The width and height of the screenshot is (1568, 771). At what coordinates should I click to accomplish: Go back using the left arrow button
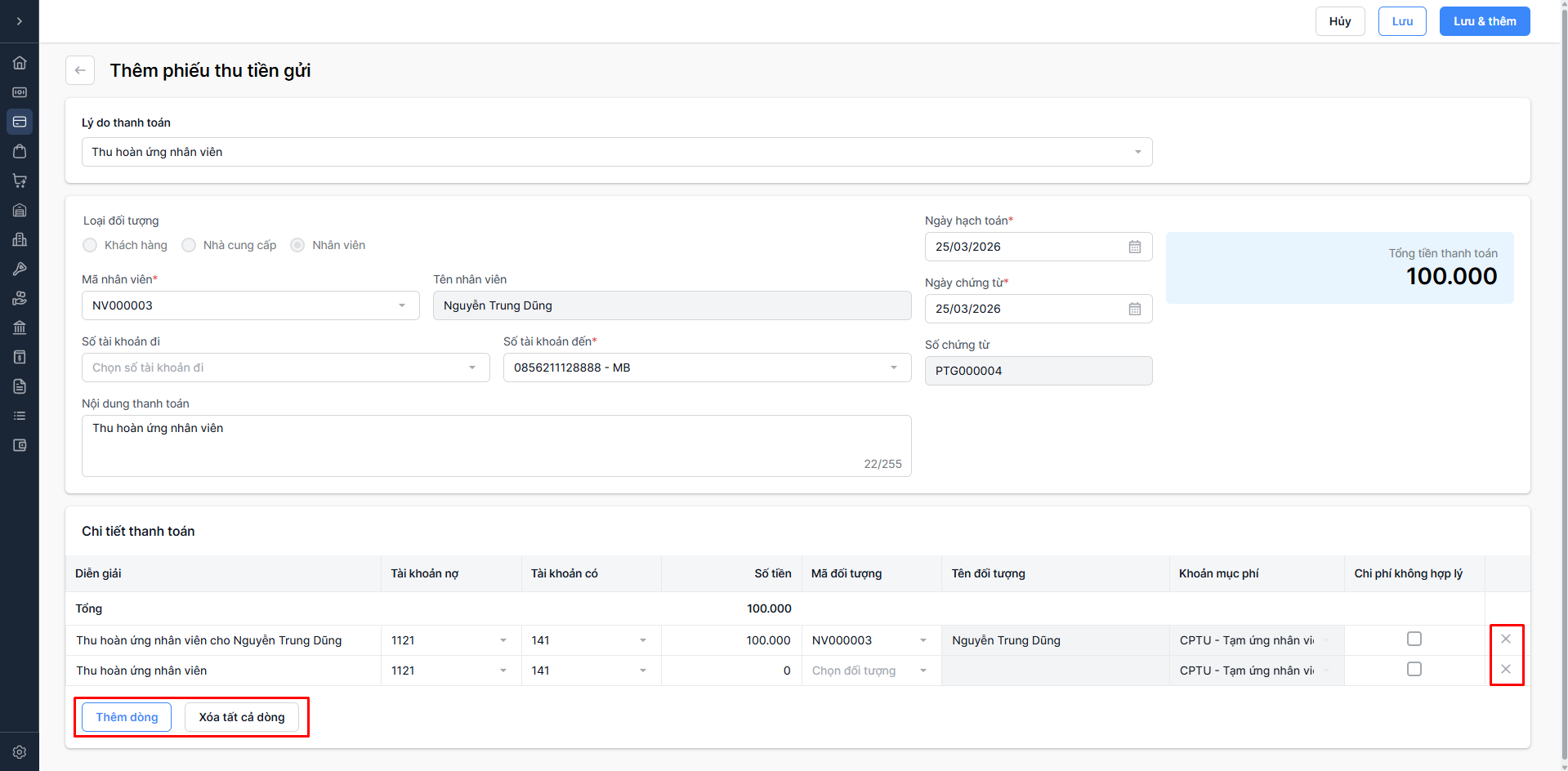[x=80, y=70]
